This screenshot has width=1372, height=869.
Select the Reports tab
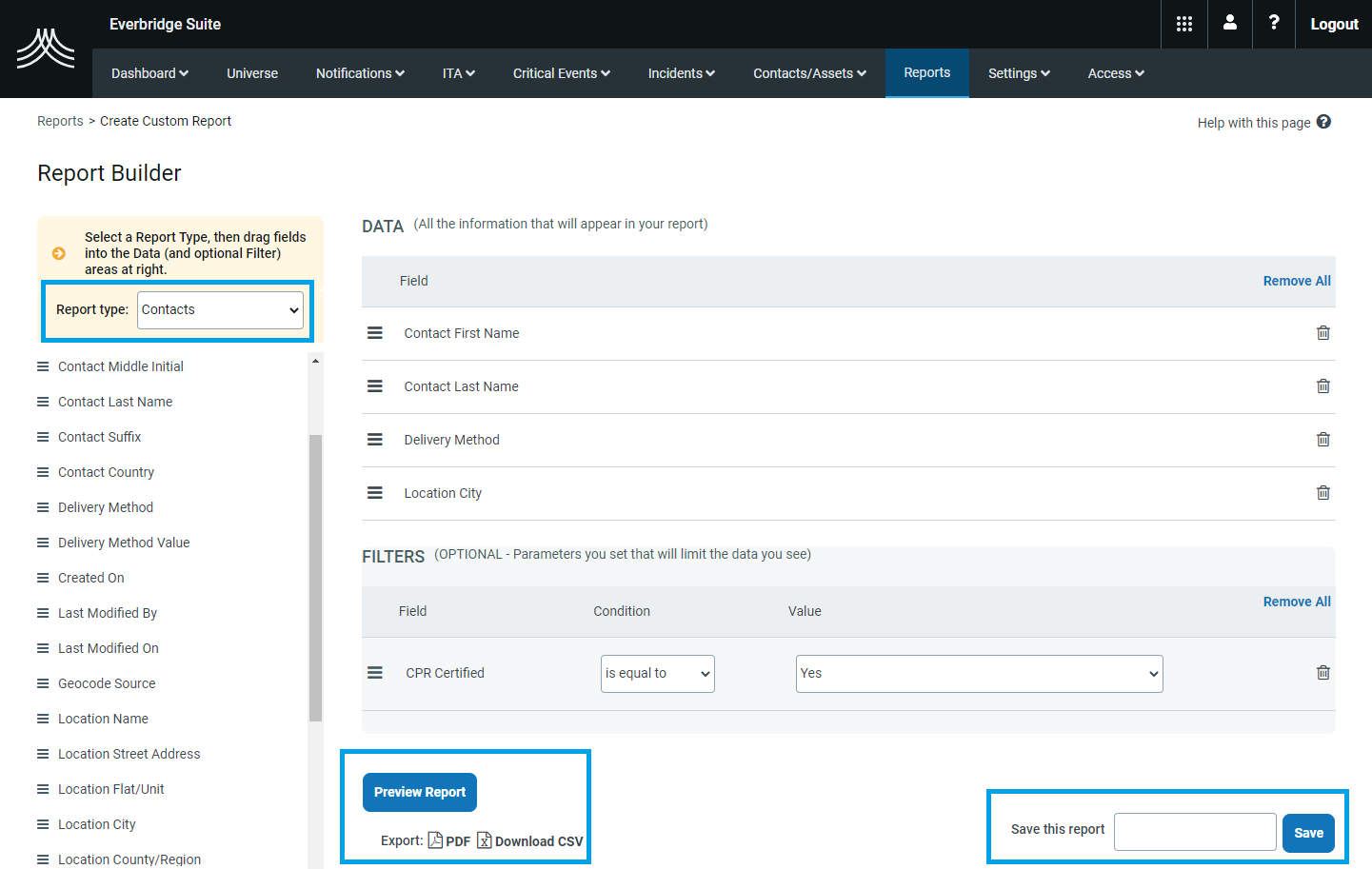coord(927,72)
